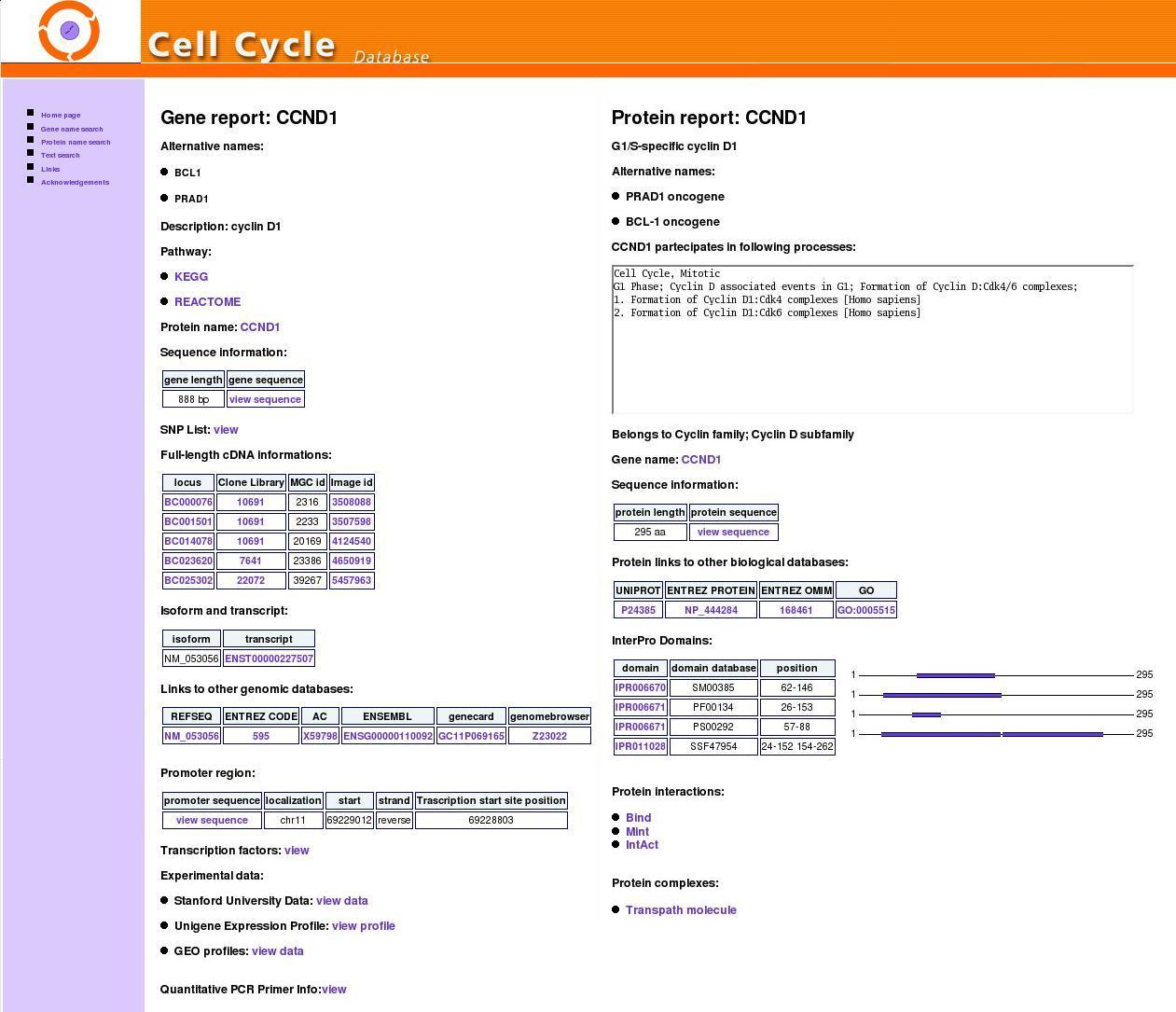Open transcript ENST00000227507
Screen dimensions: 1176x1012
pos(269,658)
